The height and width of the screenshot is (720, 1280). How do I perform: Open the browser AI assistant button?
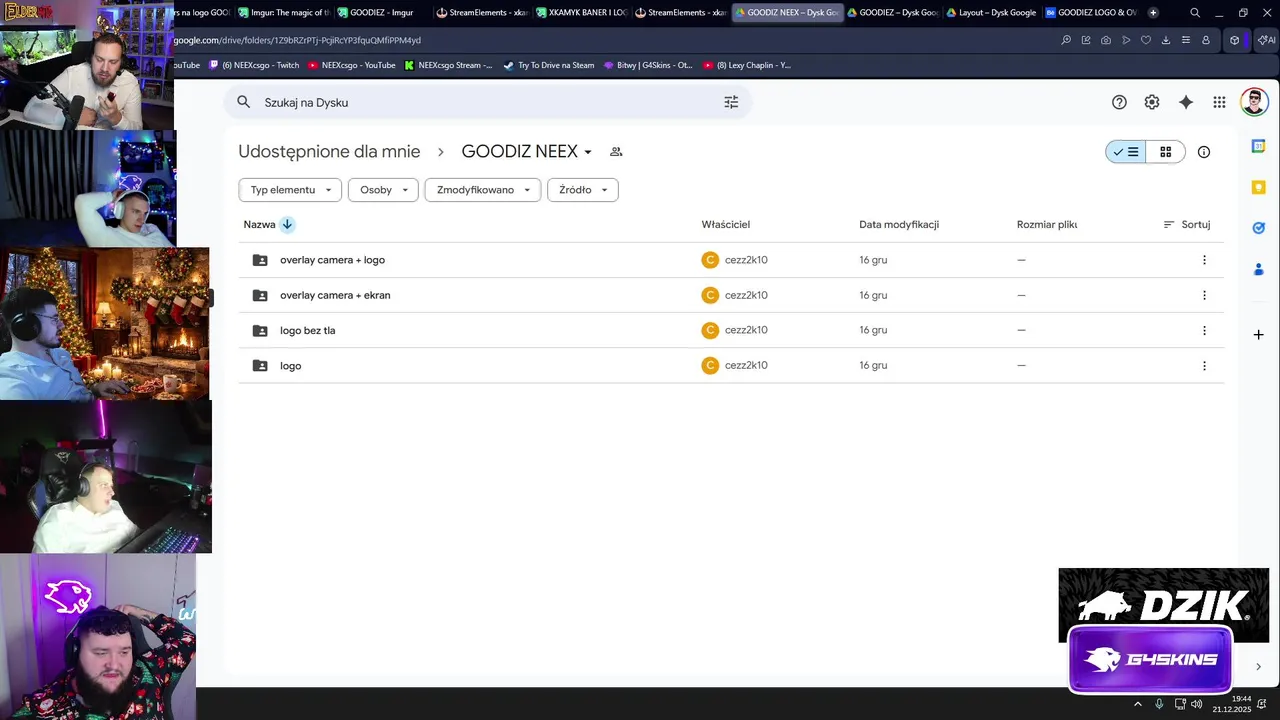(1266, 40)
